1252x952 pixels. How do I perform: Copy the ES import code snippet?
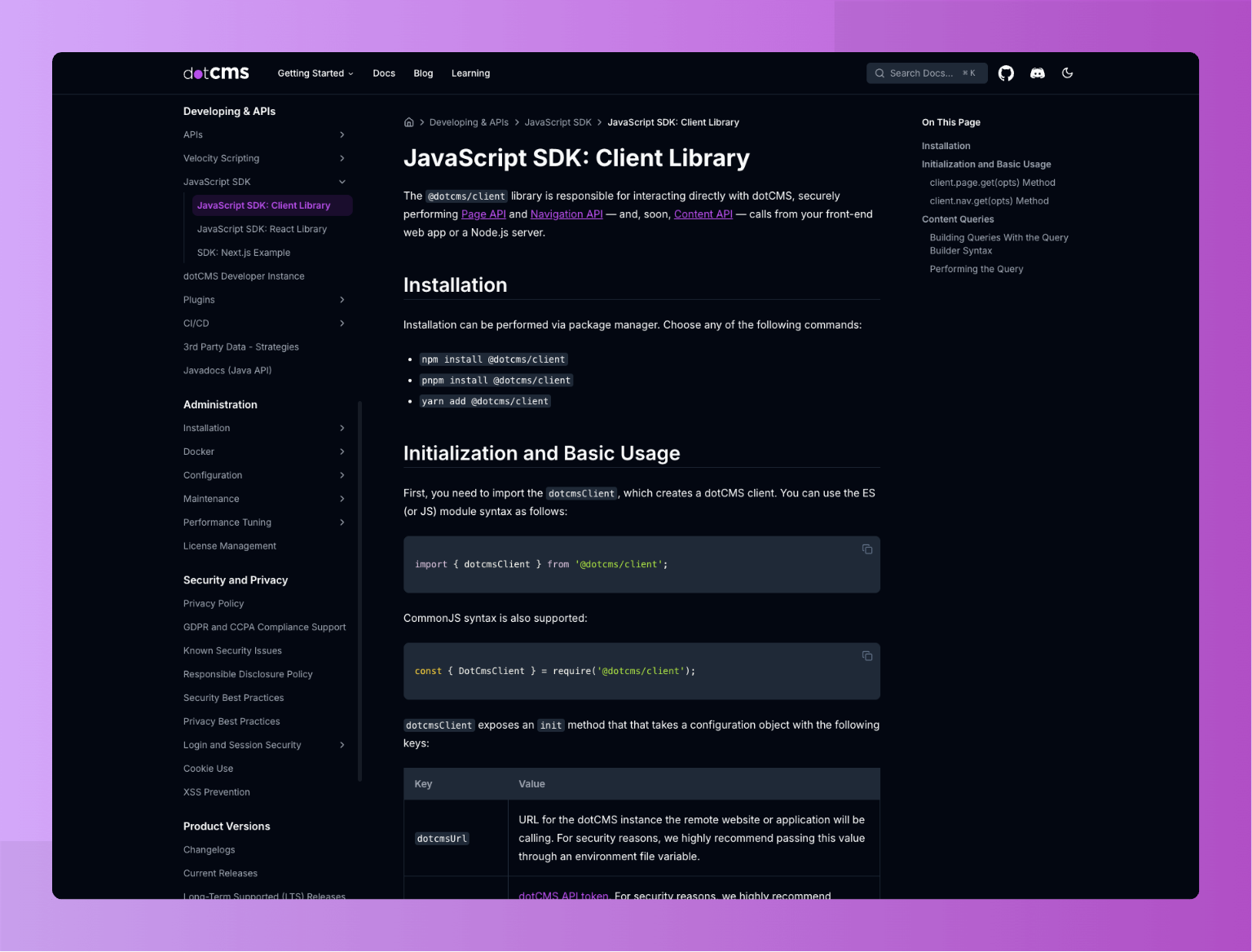pos(867,549)
